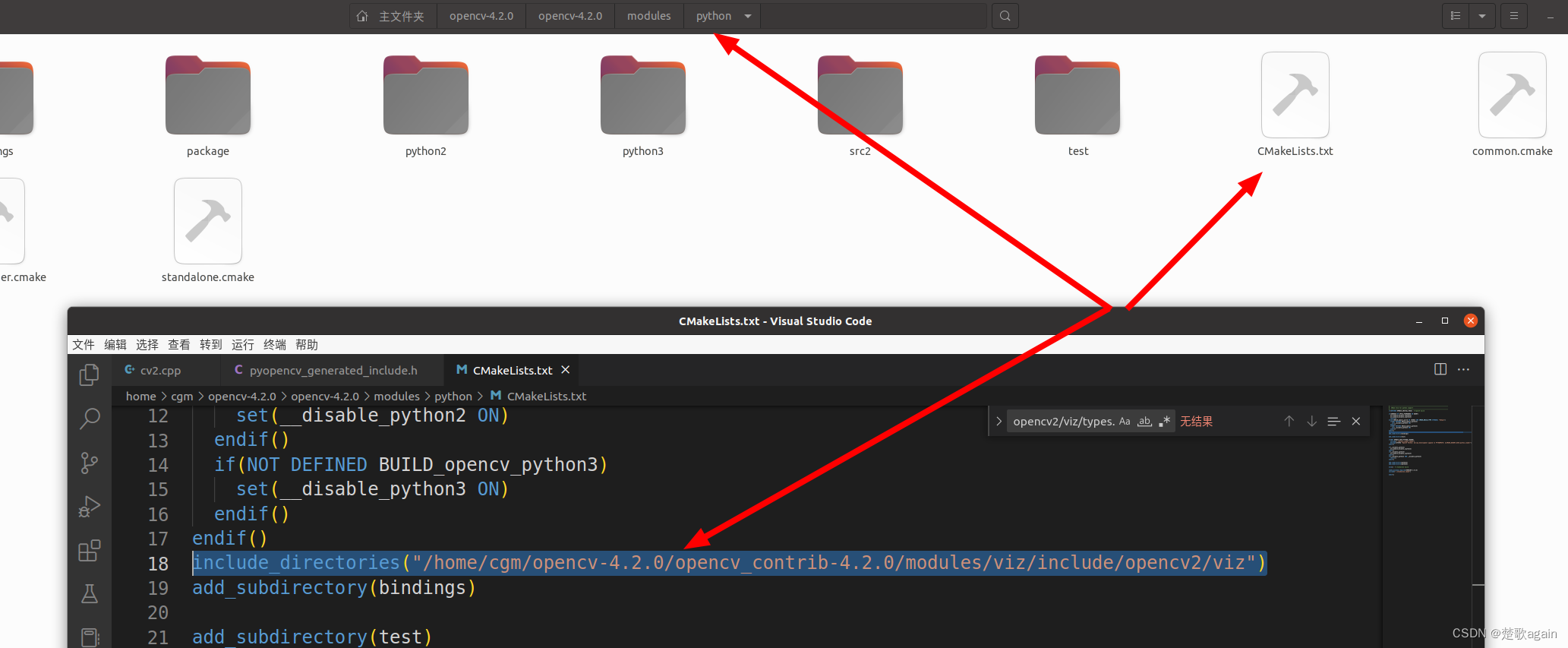Expand the Toggle Replace chevron in find widget
Viewport: 1568px width, 648px height.
[x=999, y=421]
